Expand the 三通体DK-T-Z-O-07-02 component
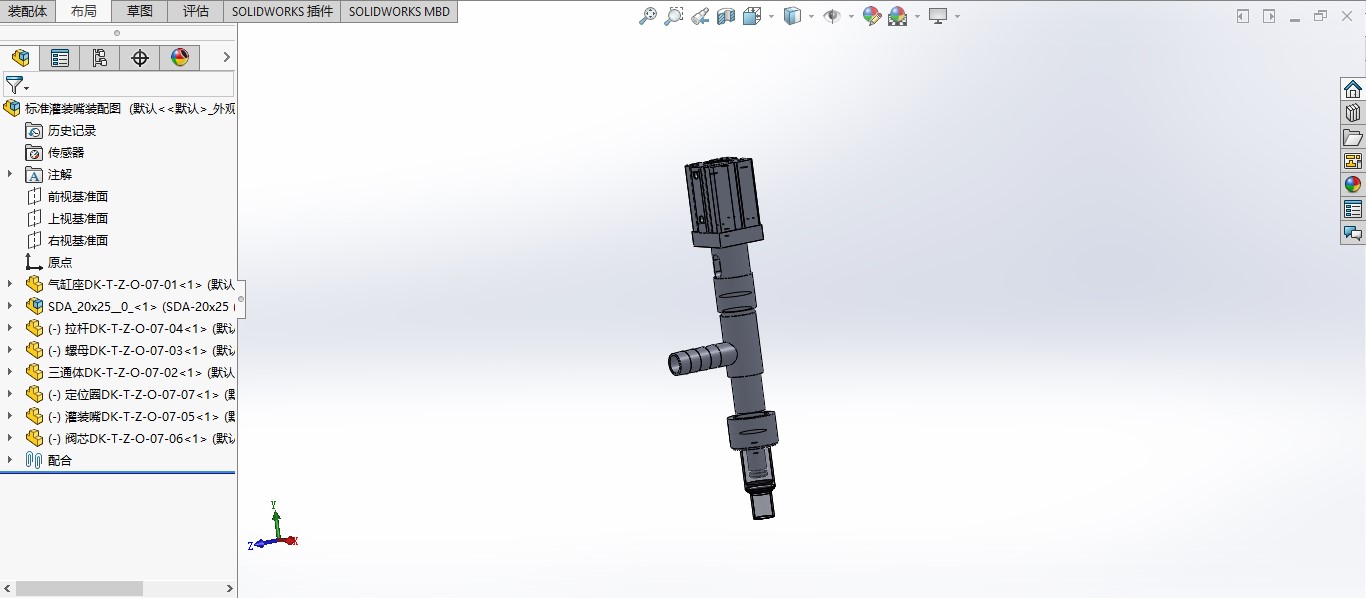 pyautogui.click(x=10, y=372)
